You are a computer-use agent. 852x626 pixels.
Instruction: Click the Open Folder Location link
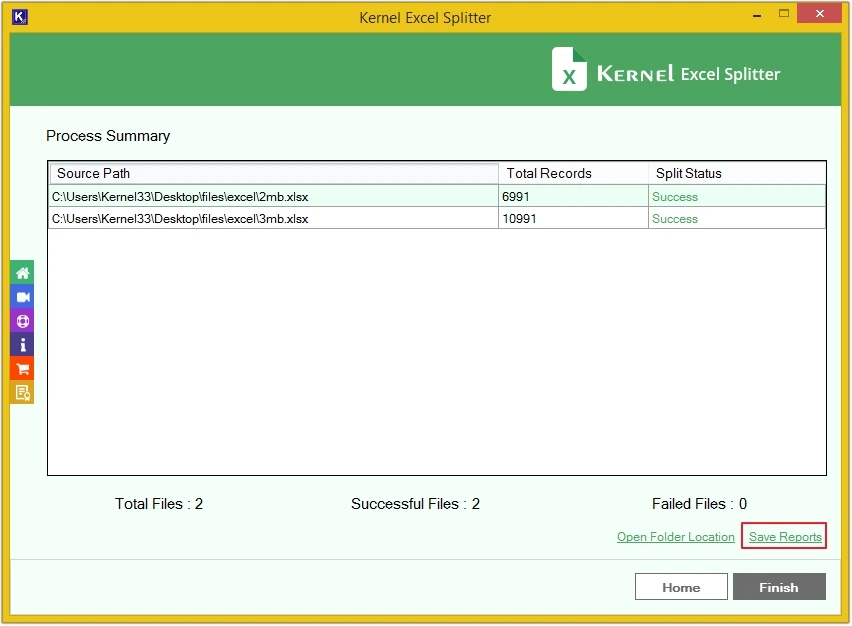point(675,536)
